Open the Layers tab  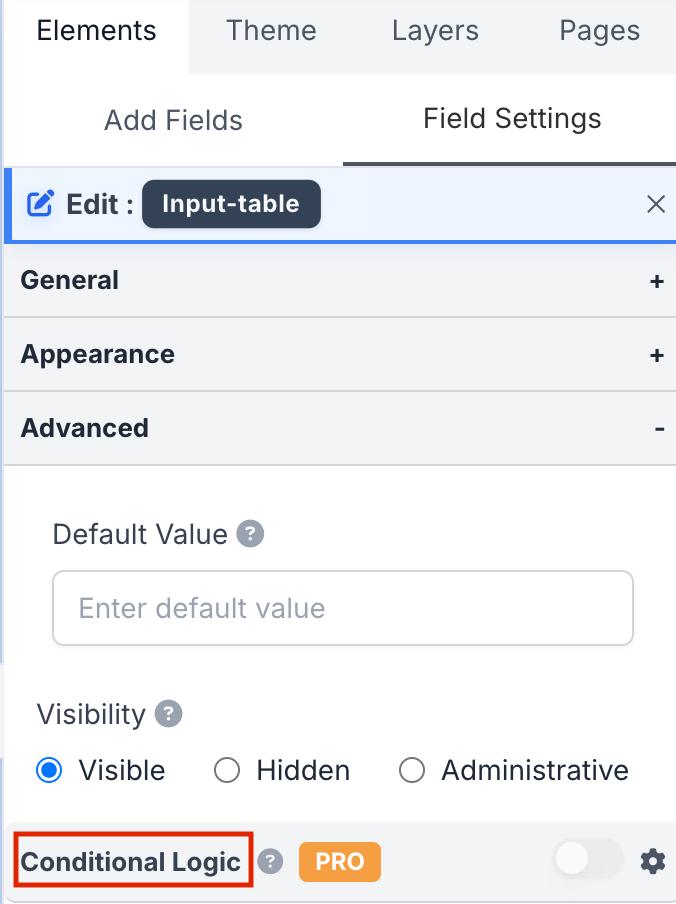click(435, 31)
